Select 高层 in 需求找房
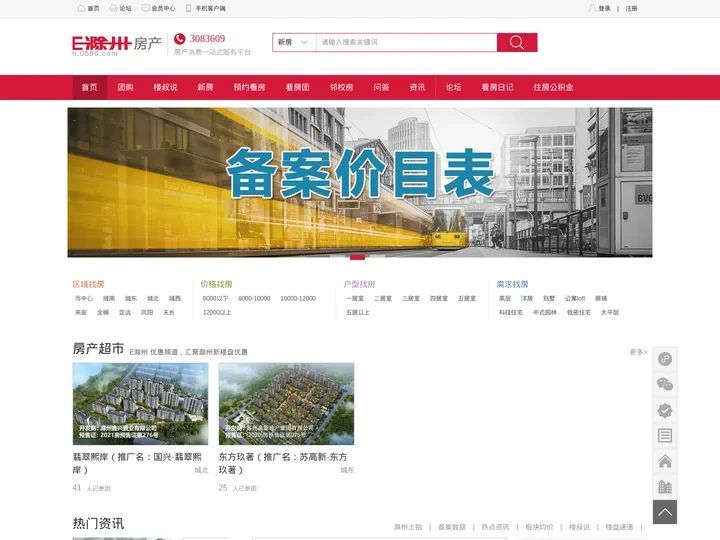Viewport: 720px width, 540px height. click(x=505, y=298)
